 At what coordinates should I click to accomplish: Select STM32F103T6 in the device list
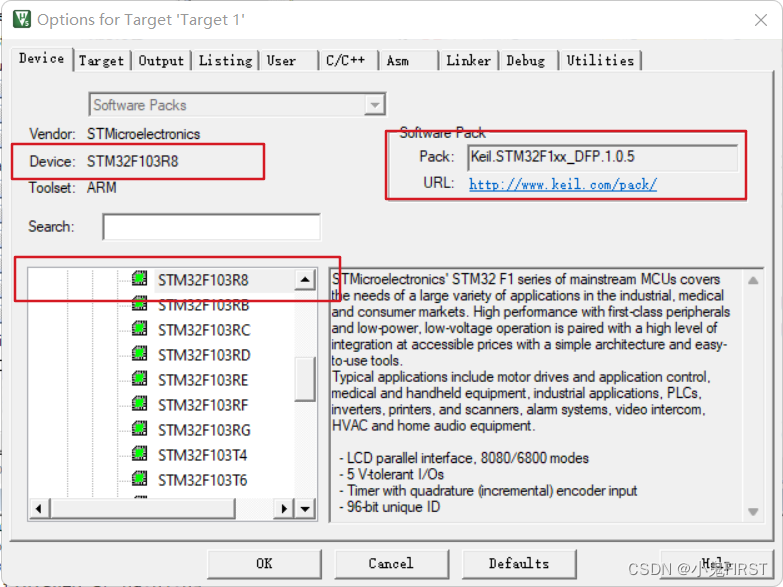[202, 480]
